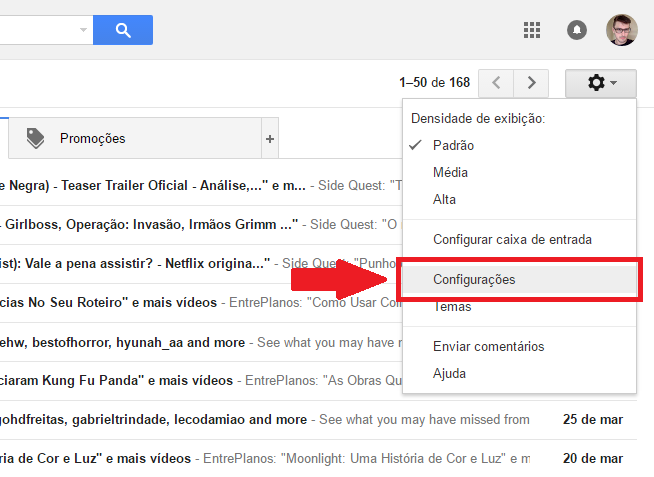654x477 pixels.
Task: Go to older emails with right arrow
Action: 532,83
